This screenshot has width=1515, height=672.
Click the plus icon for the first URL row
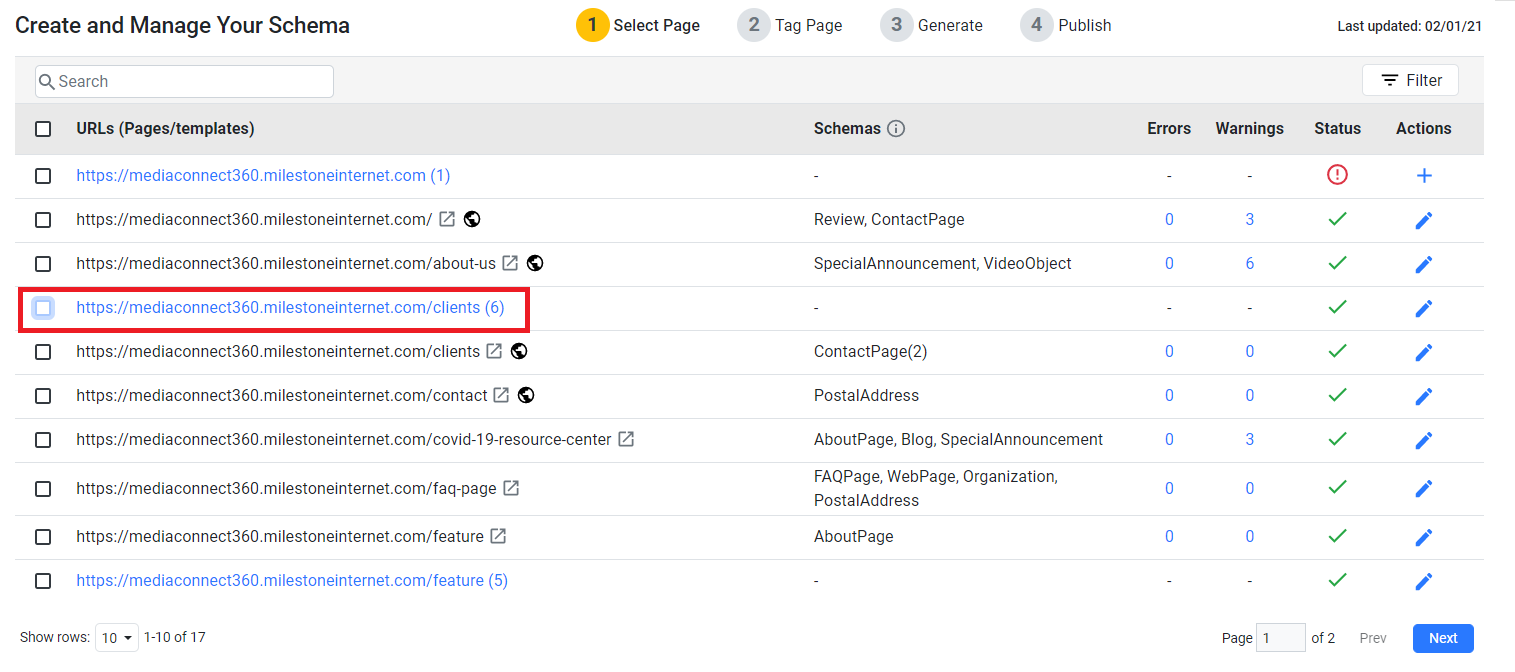1424,175
